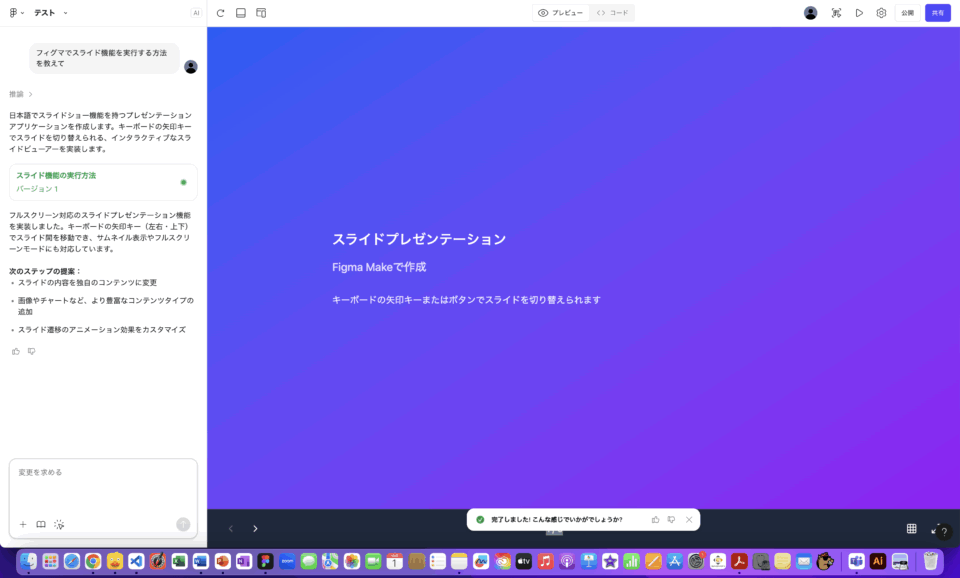Click the 公開 publish button
Viewport: 960px width, 578px height.
907,13
